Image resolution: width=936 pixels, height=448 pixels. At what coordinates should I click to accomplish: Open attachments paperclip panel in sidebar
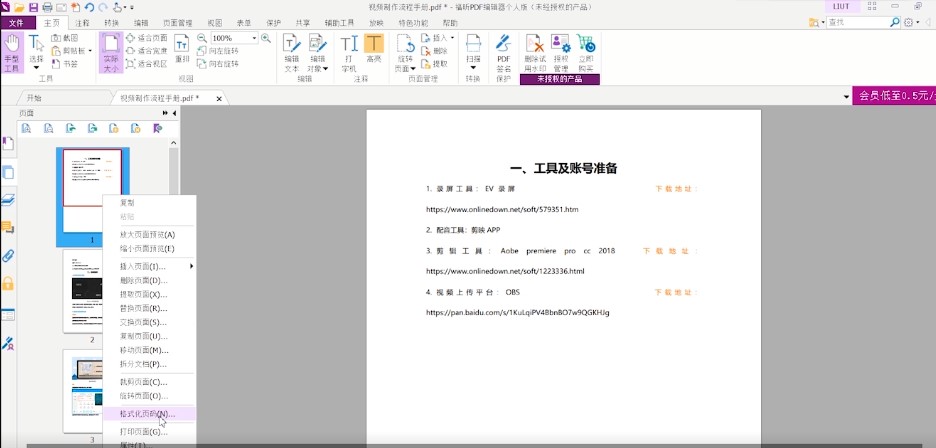[x=8, y=256]
